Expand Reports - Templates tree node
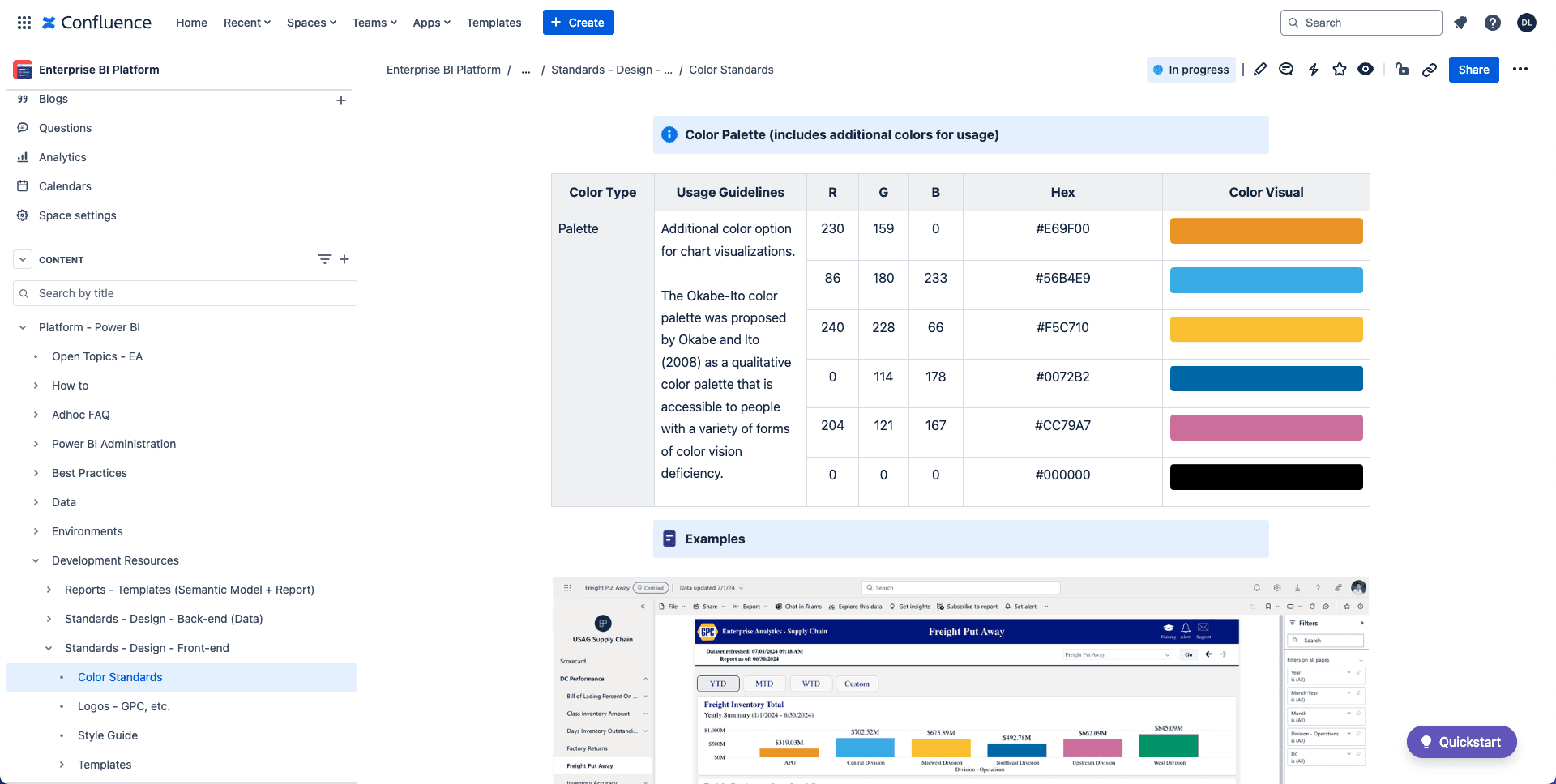This screenshot has height=784, width=1556. [49, 590]
